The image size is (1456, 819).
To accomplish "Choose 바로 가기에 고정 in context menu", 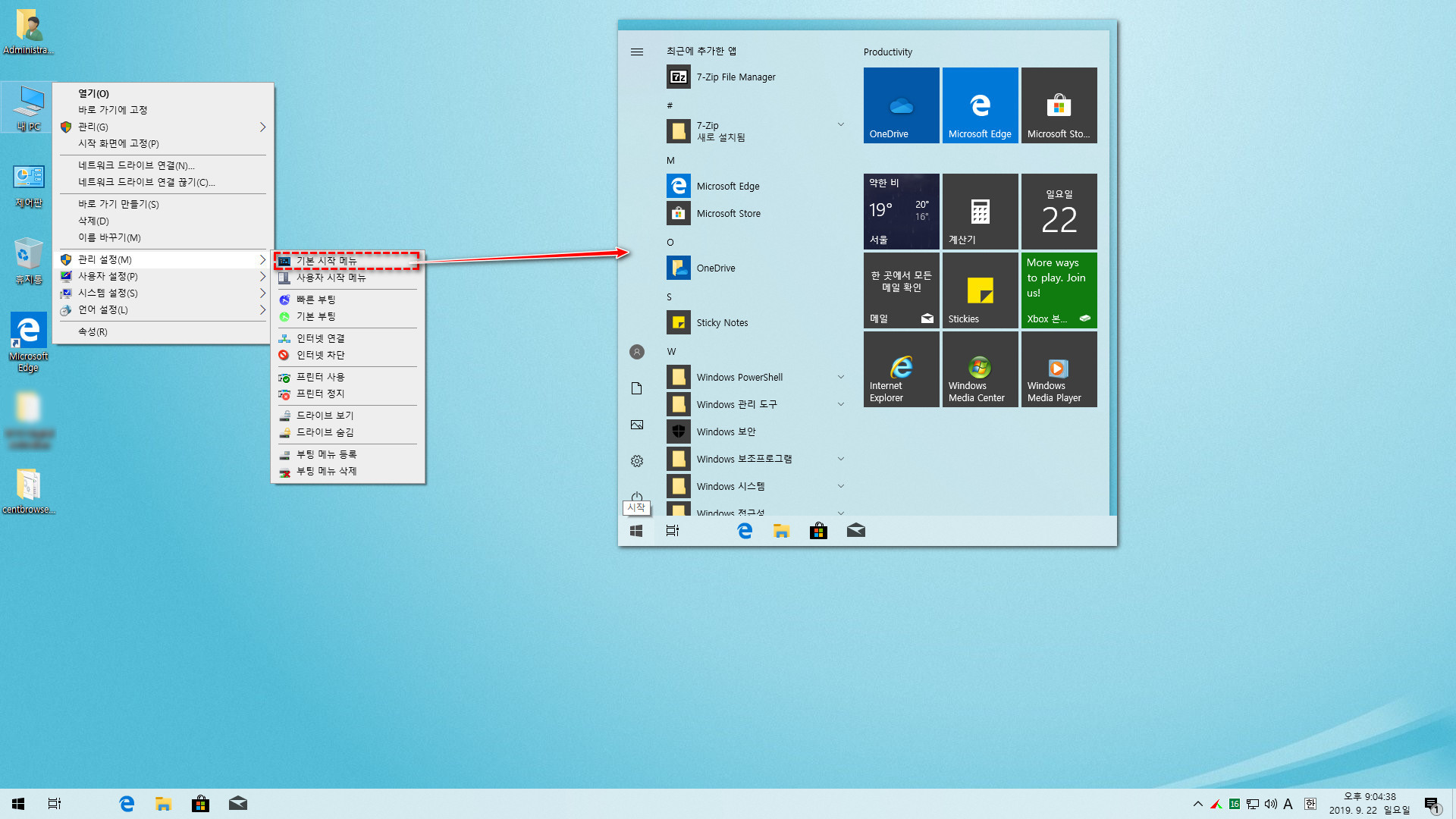I will 163,110.
